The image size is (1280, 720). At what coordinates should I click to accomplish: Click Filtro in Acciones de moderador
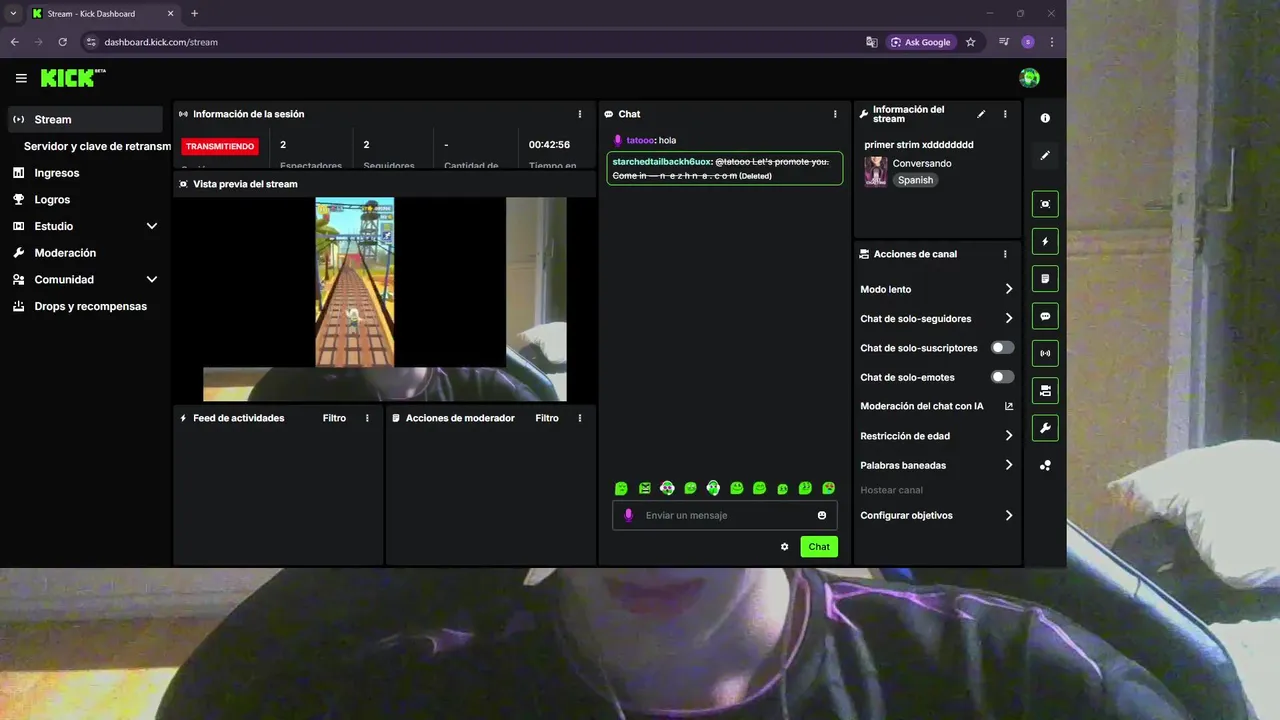click(547, 418)
